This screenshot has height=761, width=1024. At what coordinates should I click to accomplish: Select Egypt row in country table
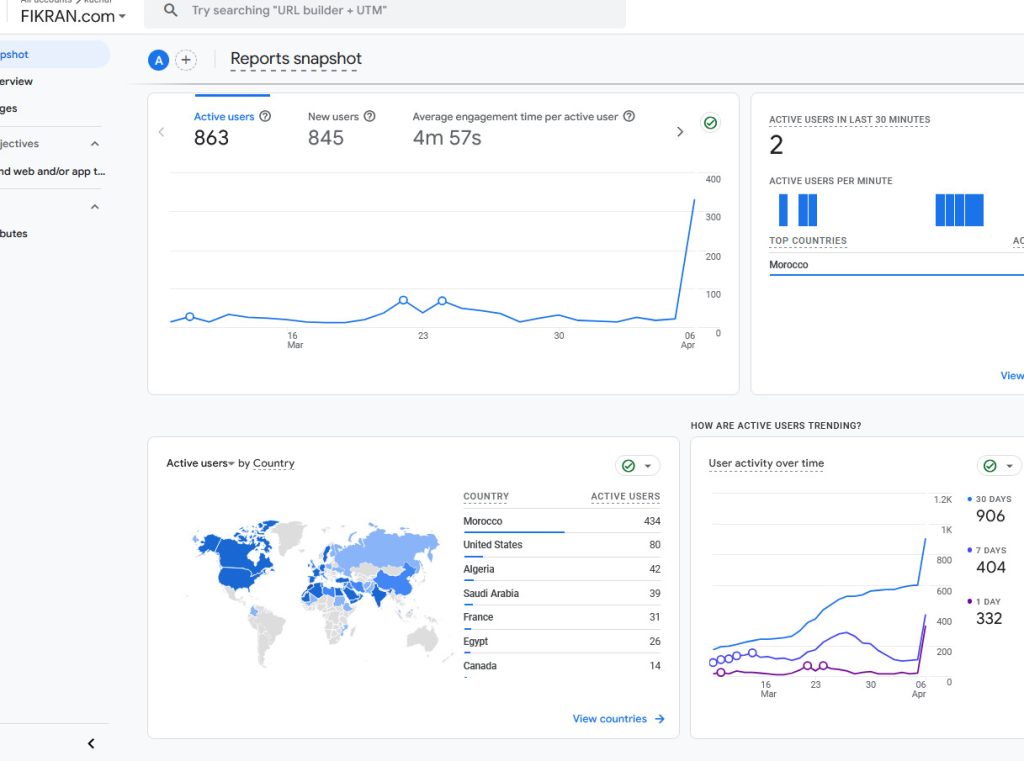(562, 641)
